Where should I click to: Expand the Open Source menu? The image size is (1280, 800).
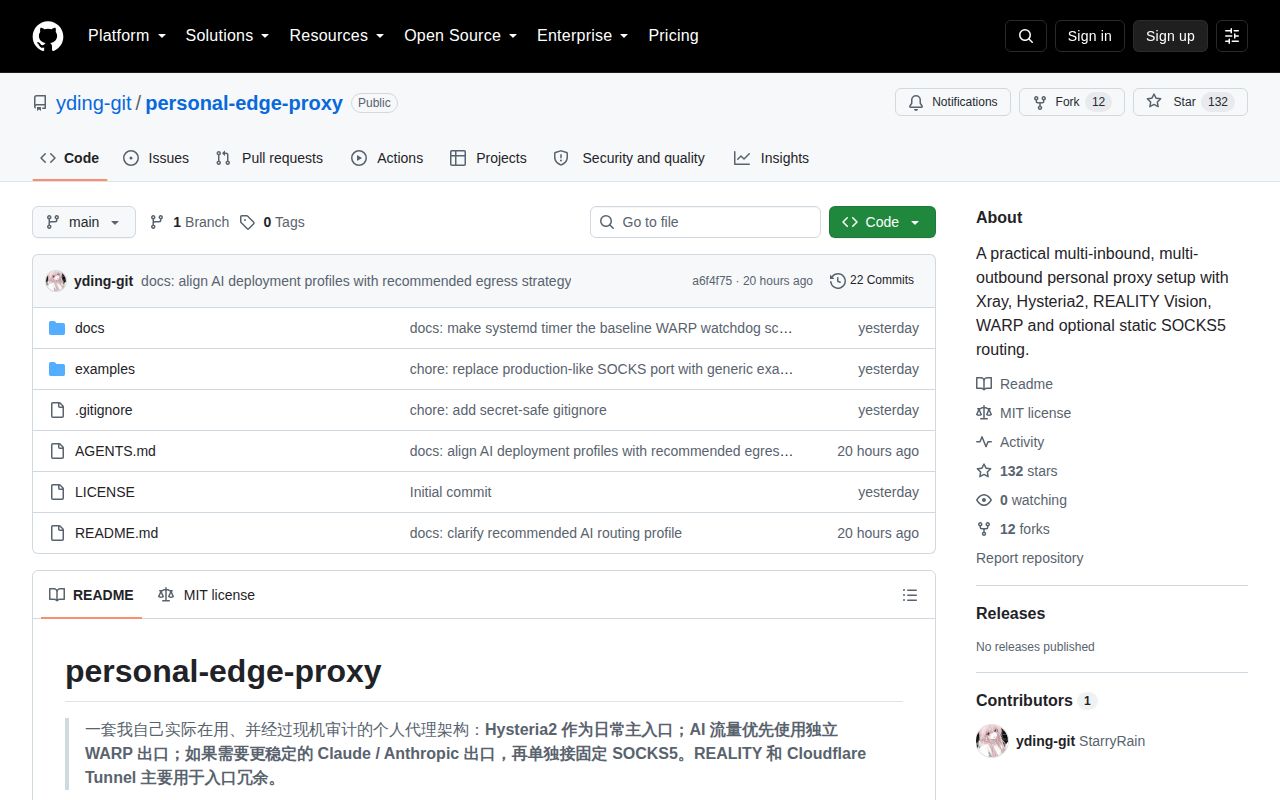click(x=460, y=36)
